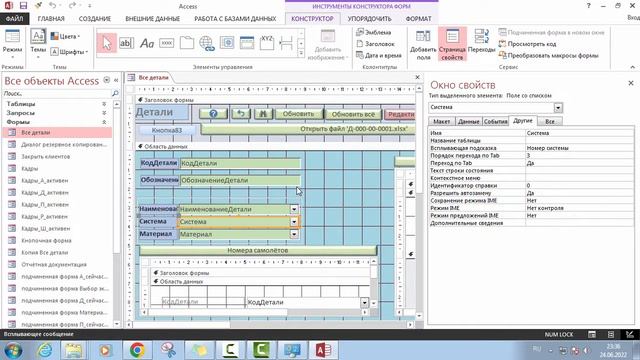
Task: Select the Обновить все form button
Action: tap(353, 114)
